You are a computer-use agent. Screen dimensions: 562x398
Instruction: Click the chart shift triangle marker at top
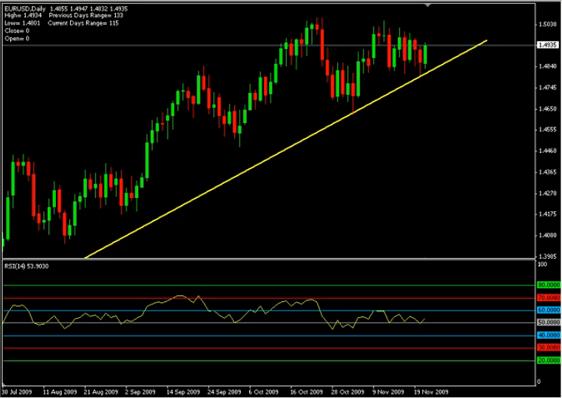(427, 5)
